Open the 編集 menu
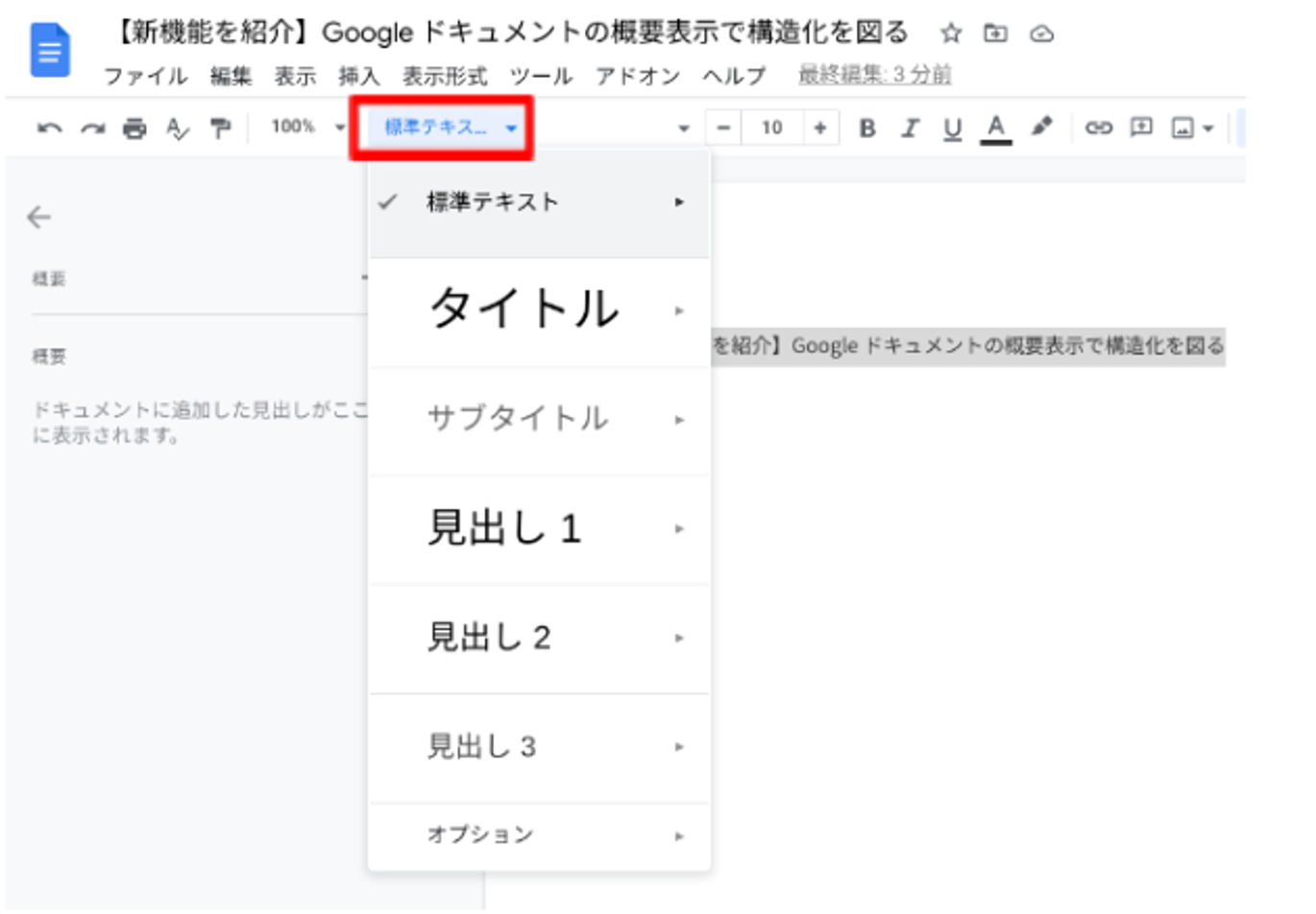 [x=231, y=76]
